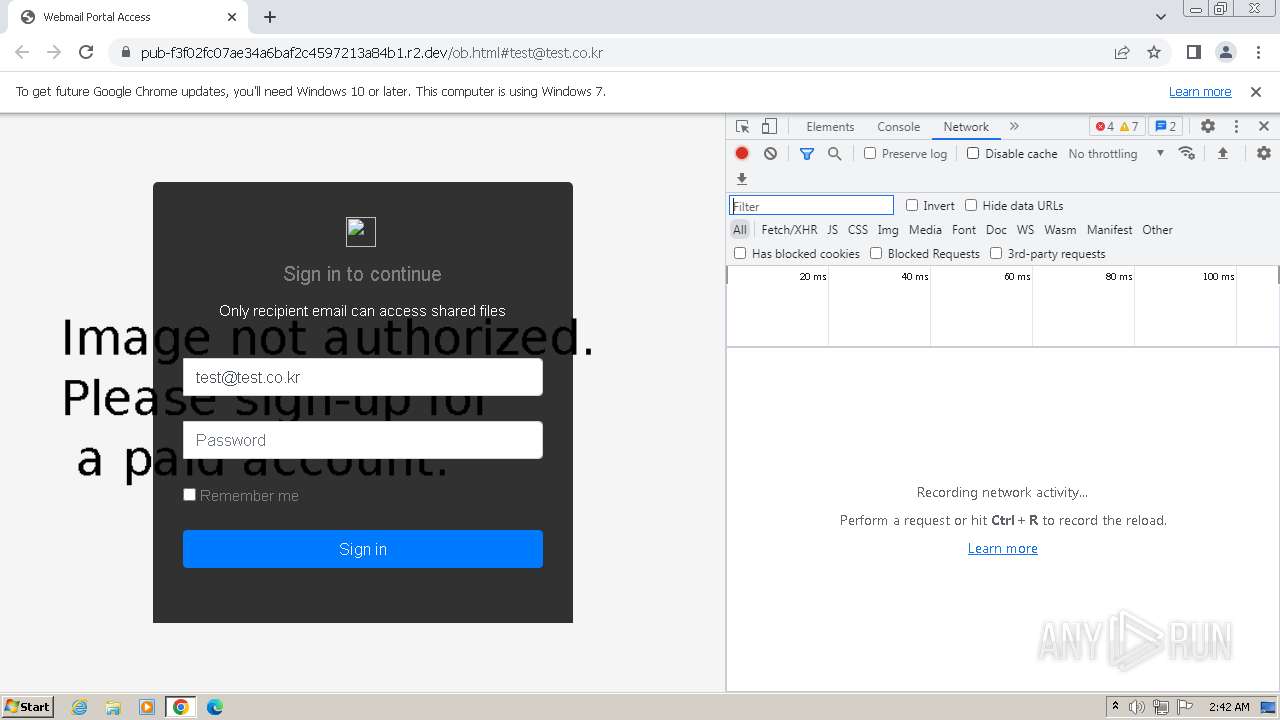Reload the page in Chrome

(86, 52)
